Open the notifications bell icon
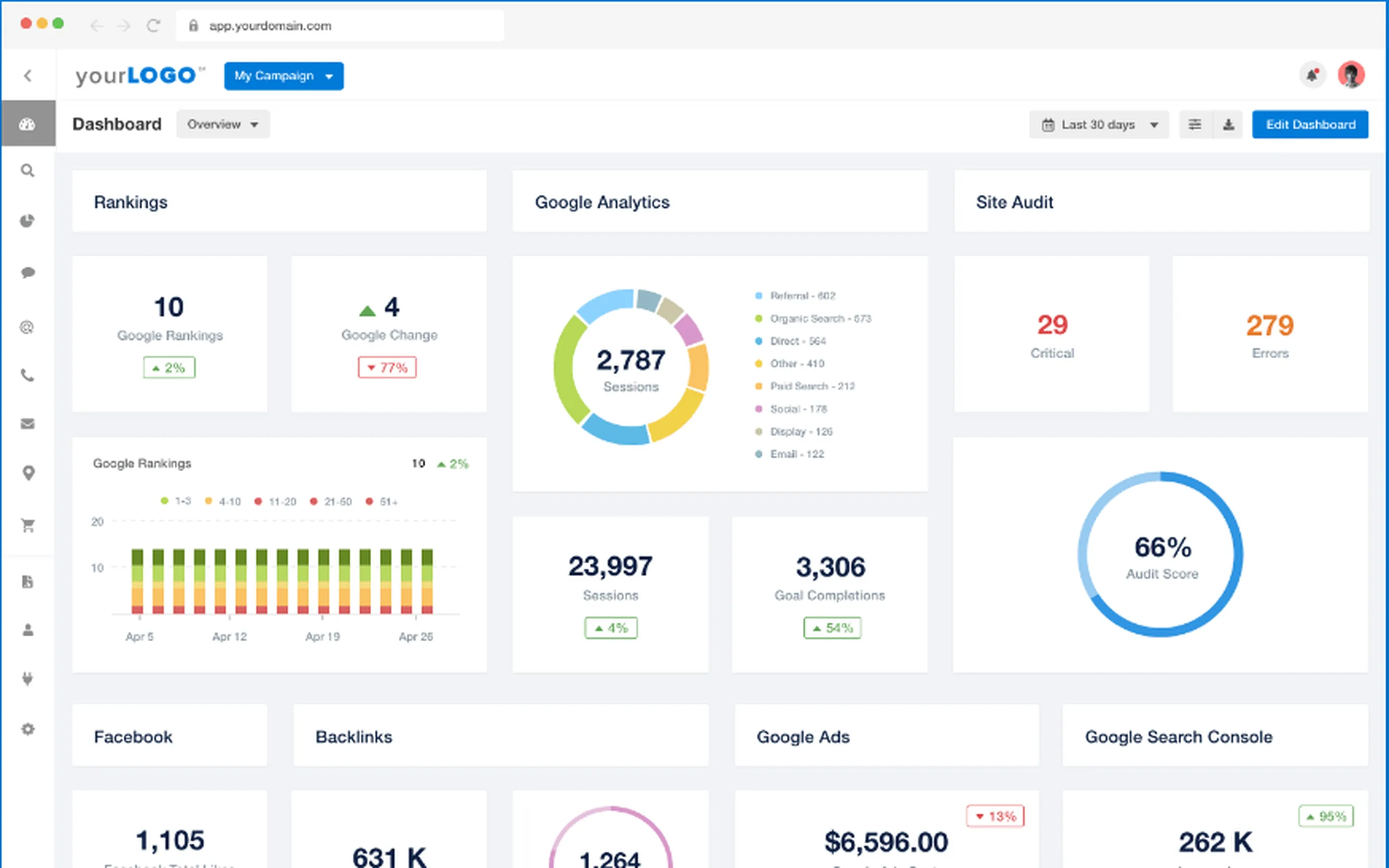This screenshot has height=868, width=1389. coord(1312,75)
